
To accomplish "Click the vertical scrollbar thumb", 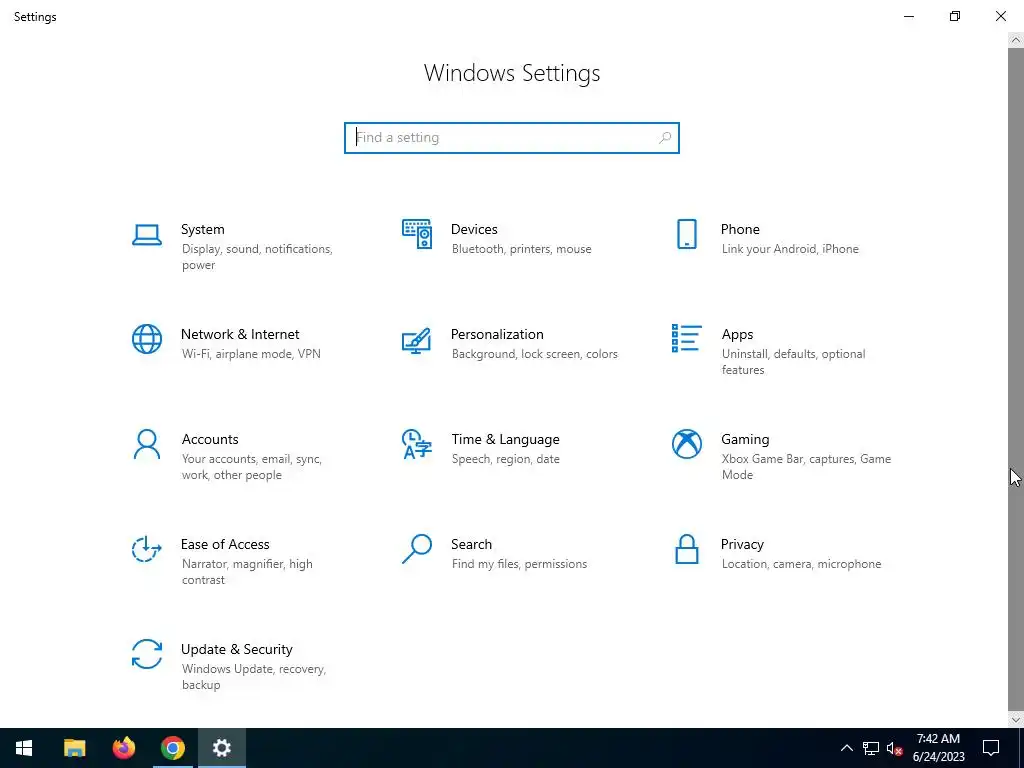I will point(1016,379).
